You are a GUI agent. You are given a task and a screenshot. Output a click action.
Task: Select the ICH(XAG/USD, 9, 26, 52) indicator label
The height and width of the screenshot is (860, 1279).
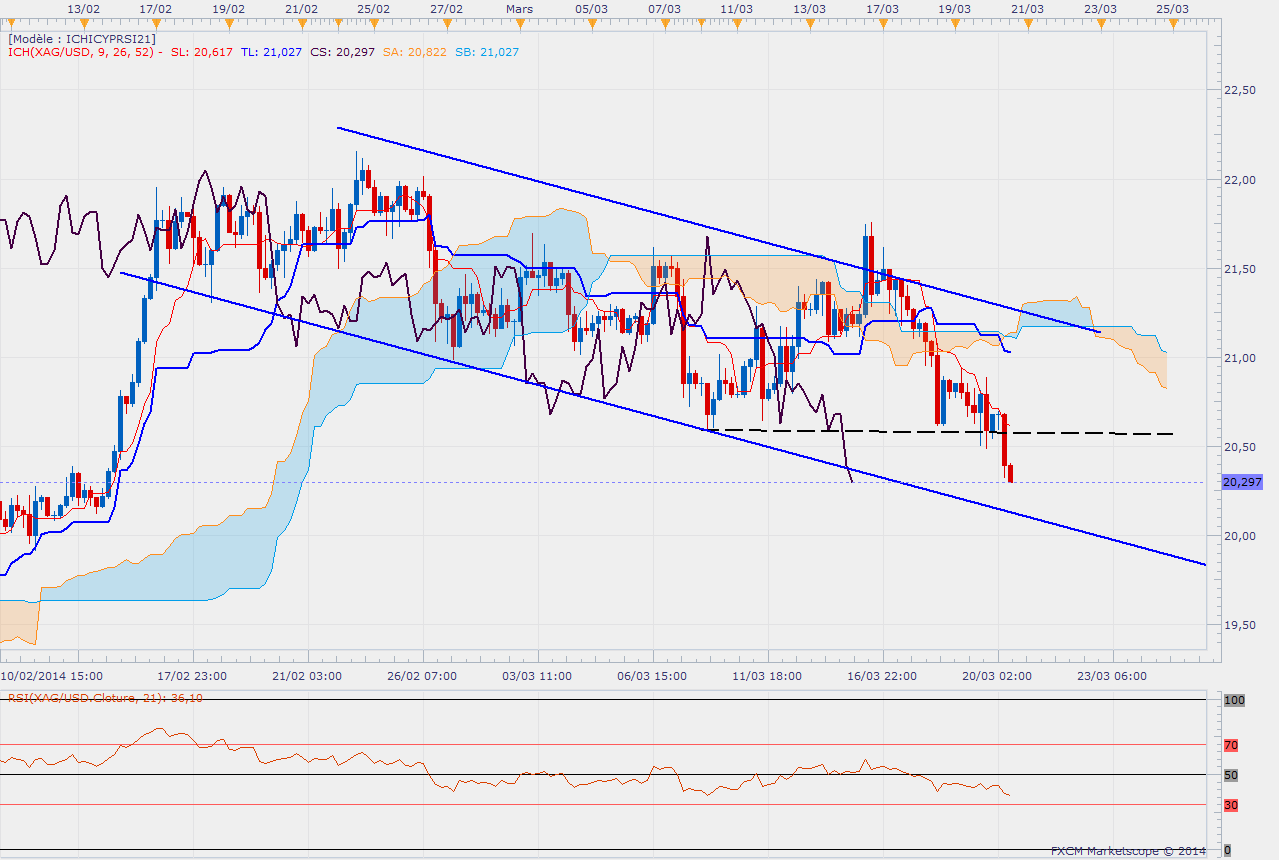pyautogui.click(x=80, y=52)
